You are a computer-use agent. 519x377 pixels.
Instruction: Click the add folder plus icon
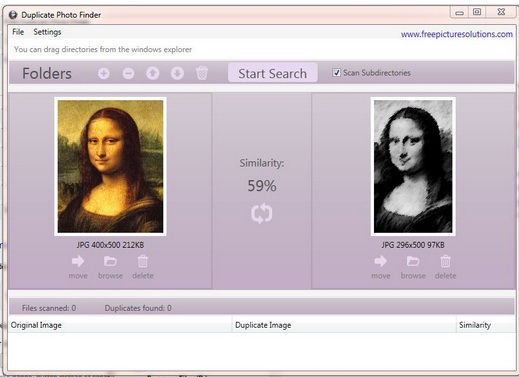104,73
